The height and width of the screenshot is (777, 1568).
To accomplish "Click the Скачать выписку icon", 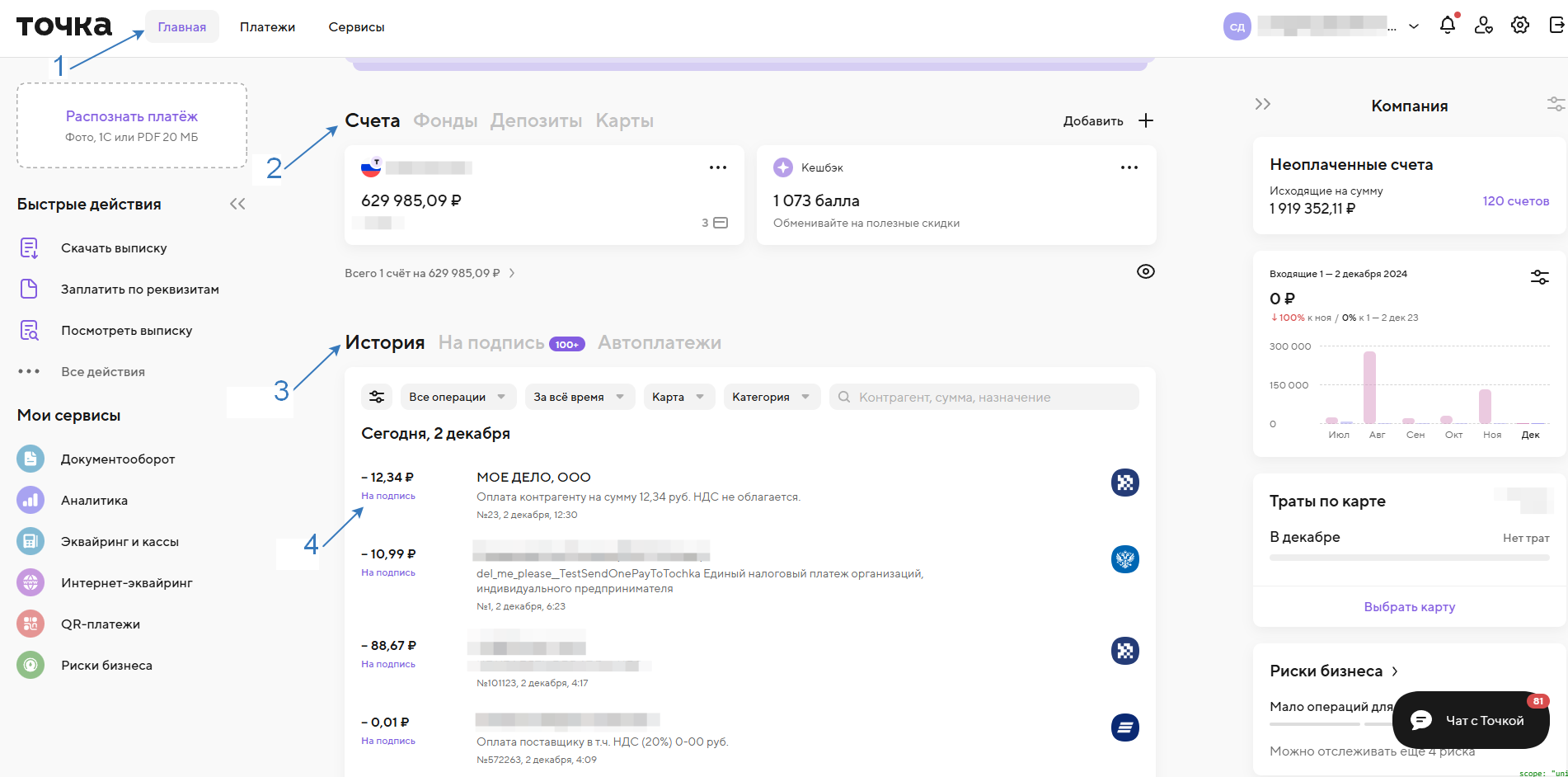I will (x=29, y=247).
